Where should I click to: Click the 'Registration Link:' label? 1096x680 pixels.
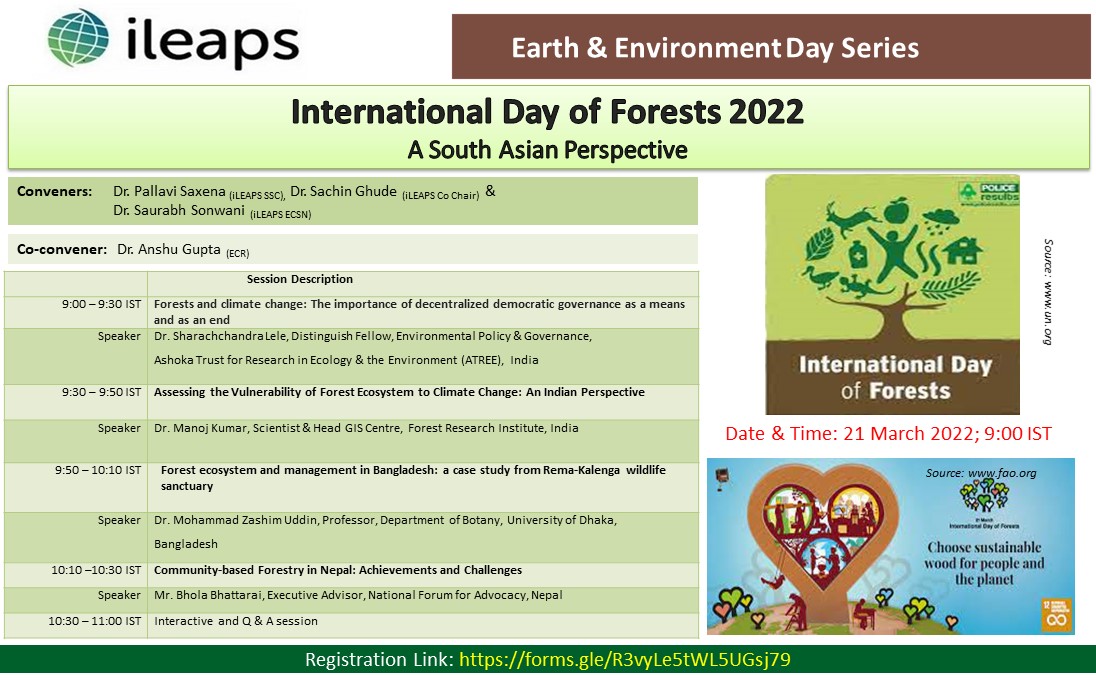[380, 659]
